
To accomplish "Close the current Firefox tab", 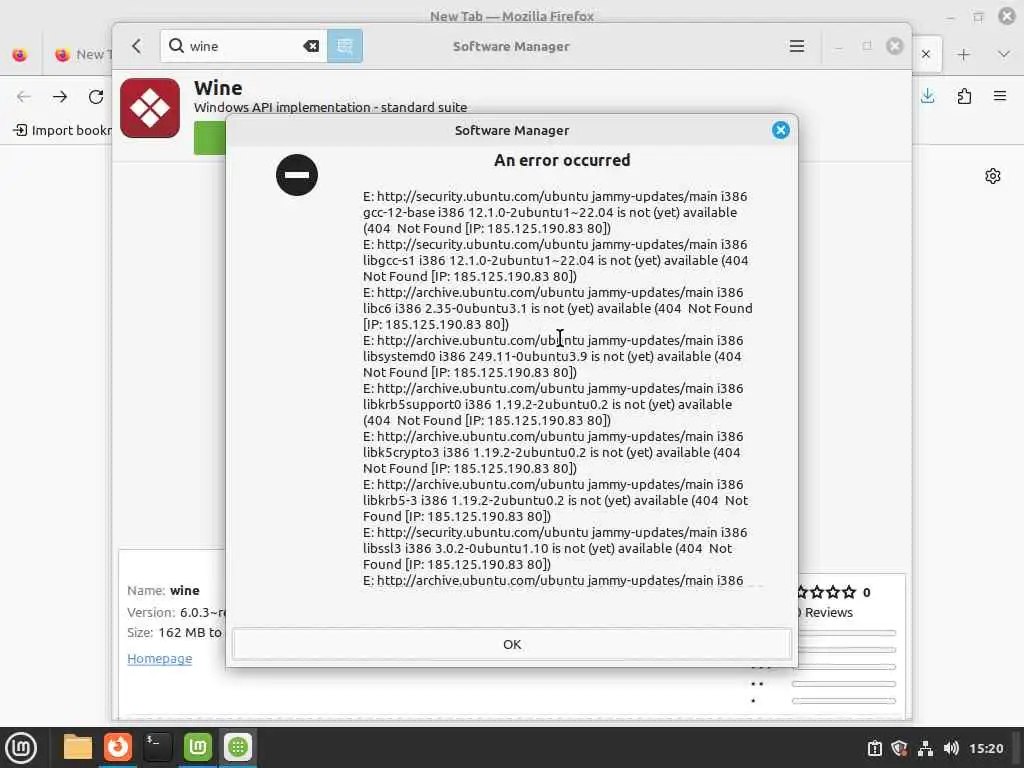I will 925,55.
